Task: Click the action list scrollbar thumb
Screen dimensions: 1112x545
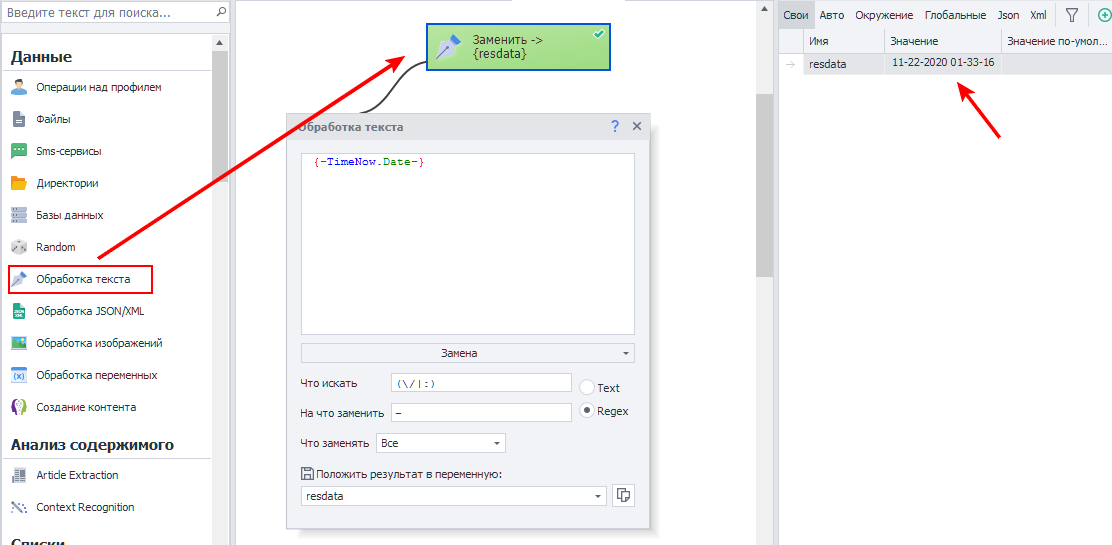Action: point(221,117)
